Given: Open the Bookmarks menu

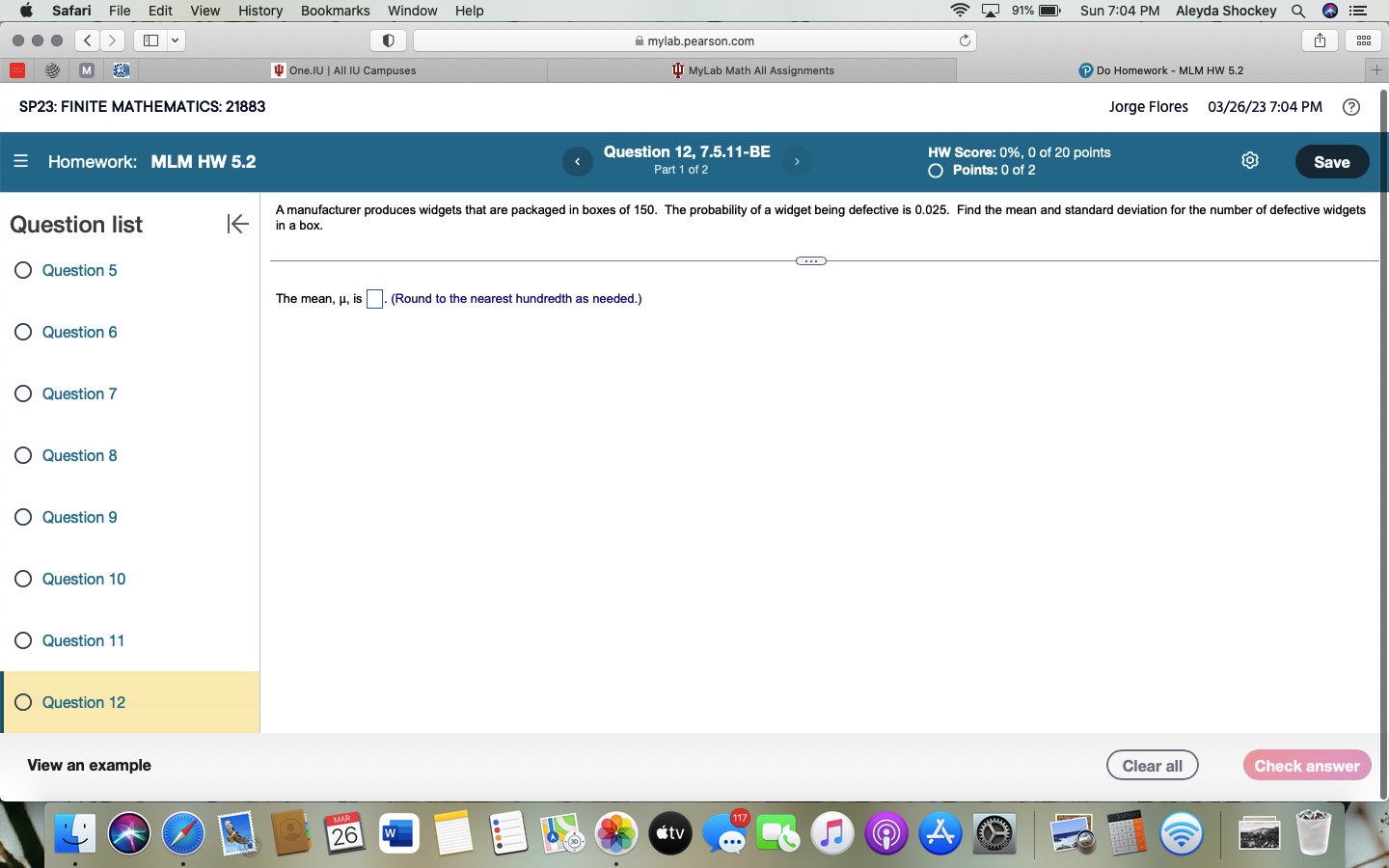Looking at the screenshot, I should tap(335, 11).
